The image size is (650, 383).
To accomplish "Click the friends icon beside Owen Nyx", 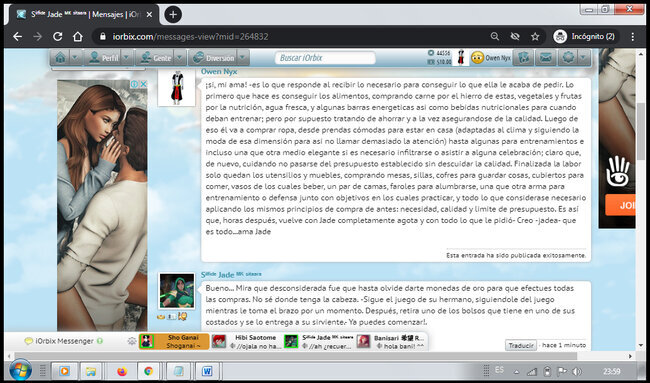I will pos(523,58).
